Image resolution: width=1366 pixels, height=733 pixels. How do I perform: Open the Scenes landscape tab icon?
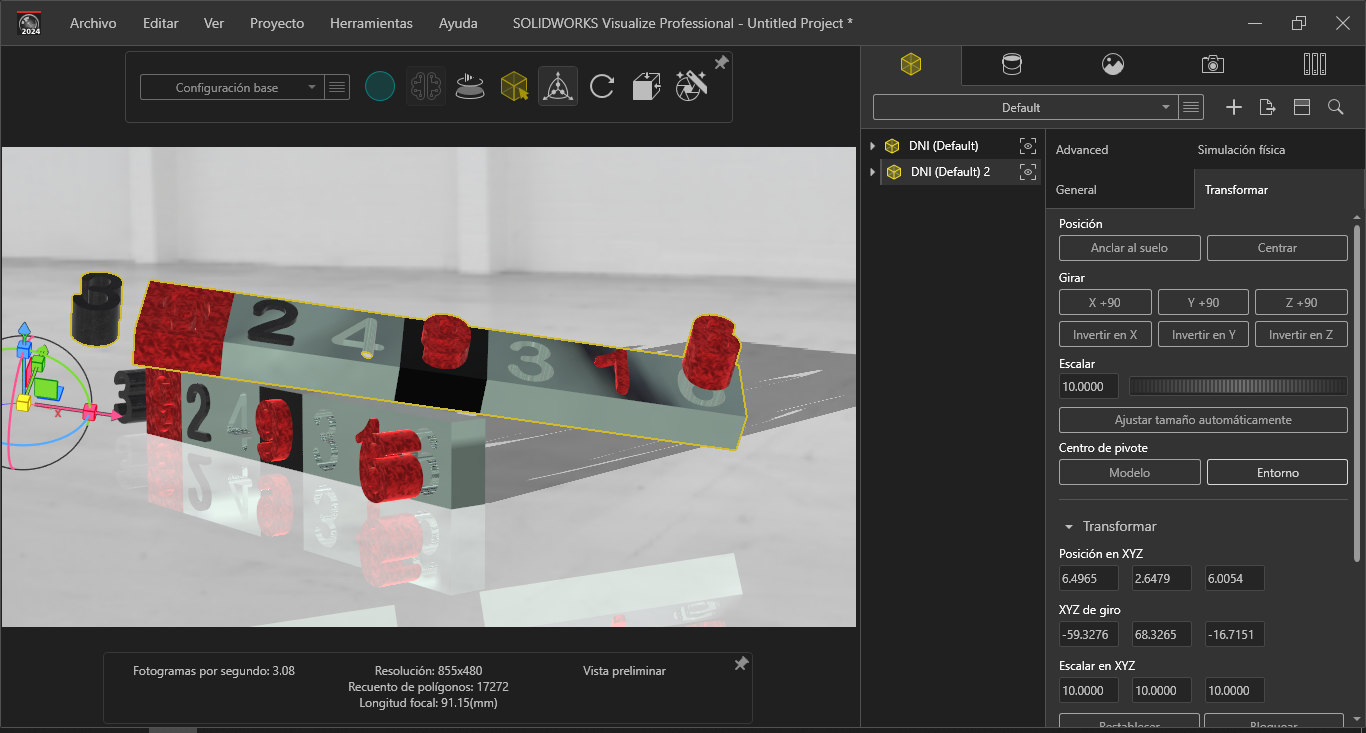point(1112,65)
